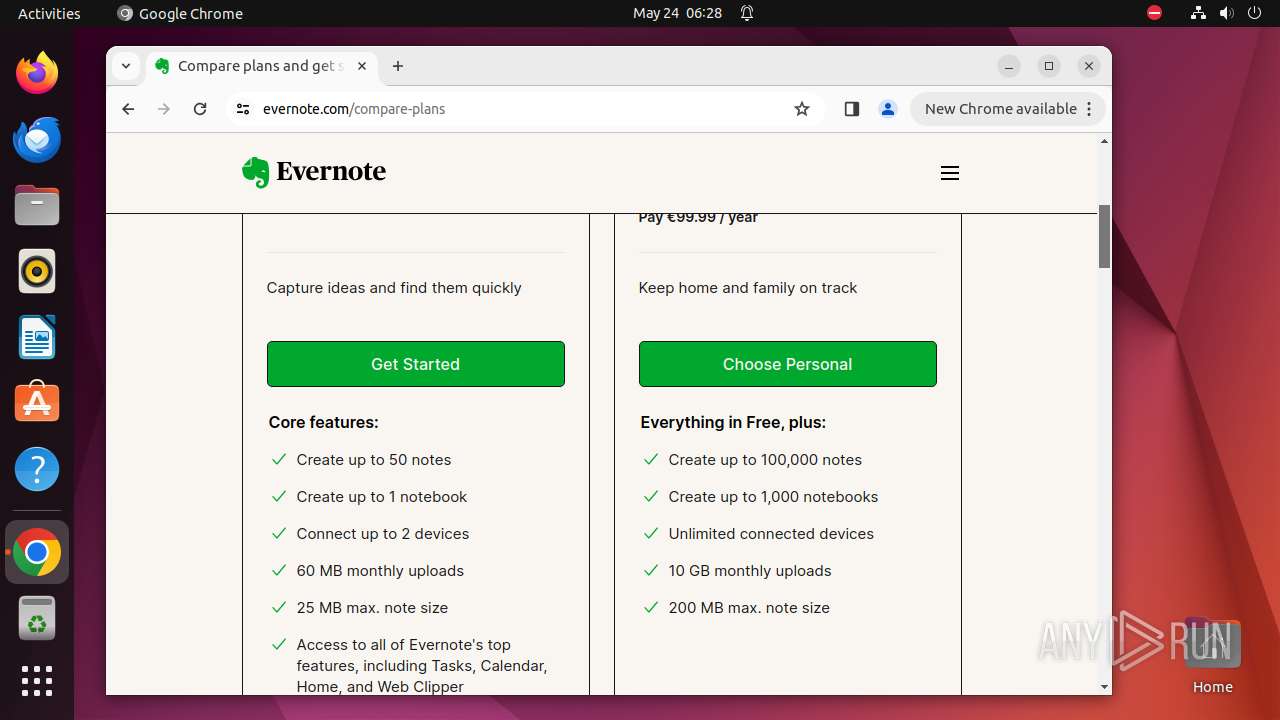This screenshot has width=1280, height=720.
Task: Go back to the previous page
Action: pyautogui.click(x=128, y=109)
